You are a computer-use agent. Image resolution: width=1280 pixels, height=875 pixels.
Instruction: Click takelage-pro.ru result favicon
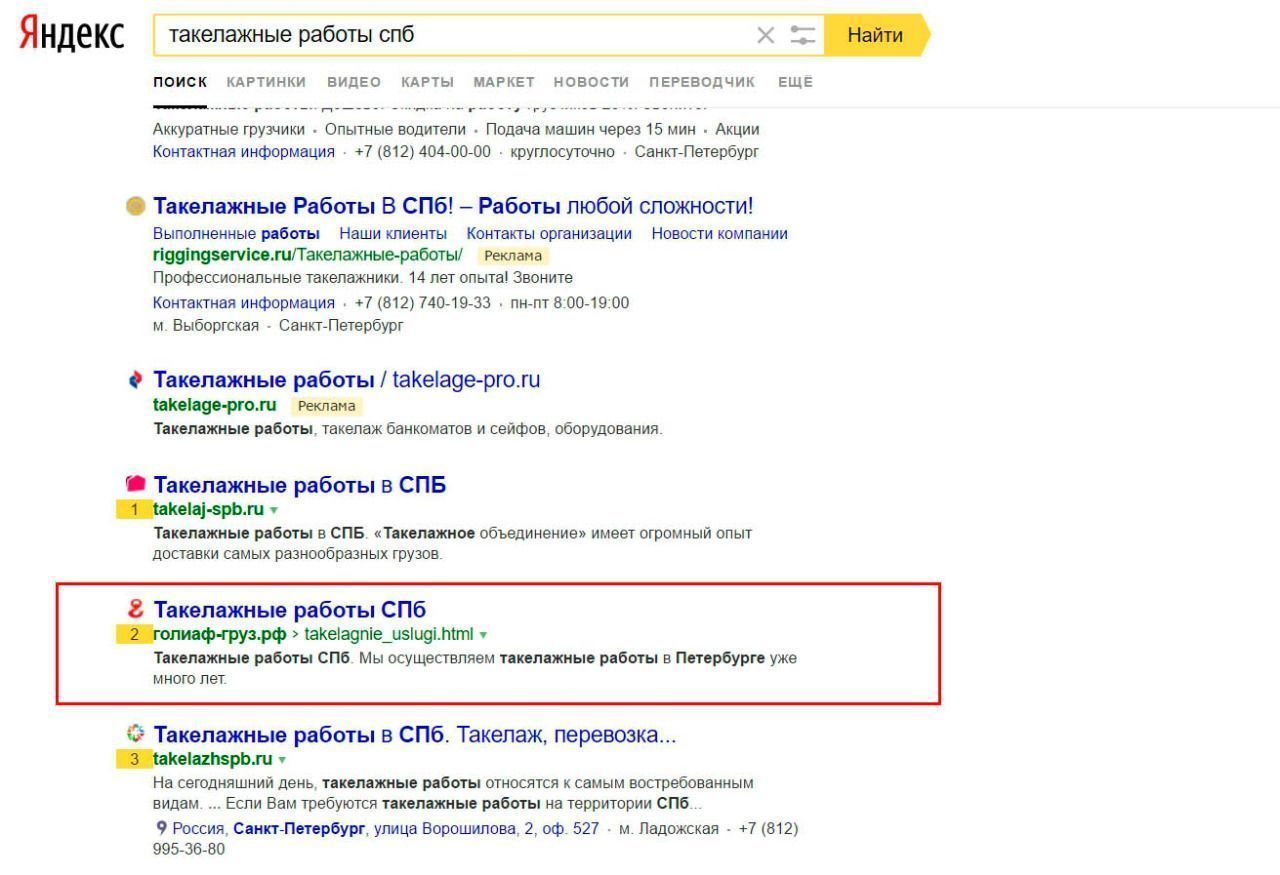point(136,380)
